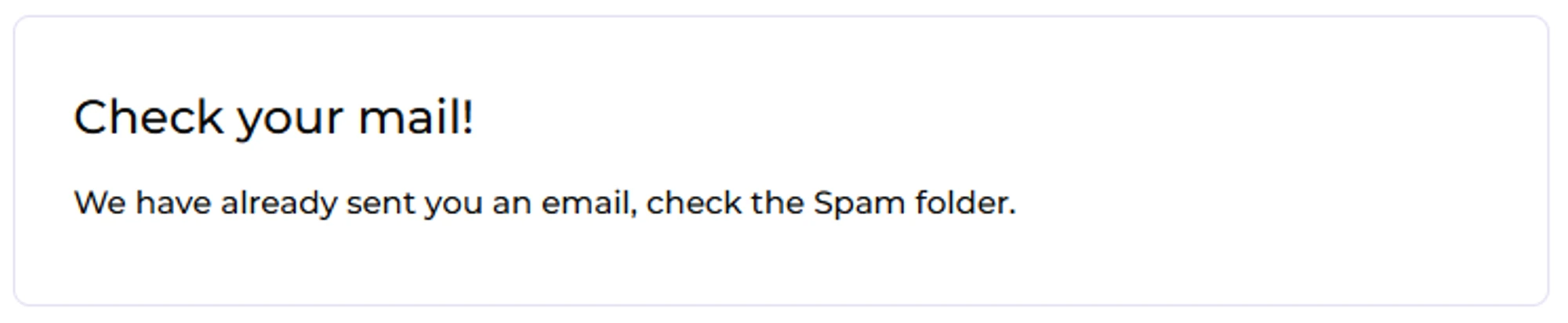Click the period ending the Spam sentence

(1012, 212)
